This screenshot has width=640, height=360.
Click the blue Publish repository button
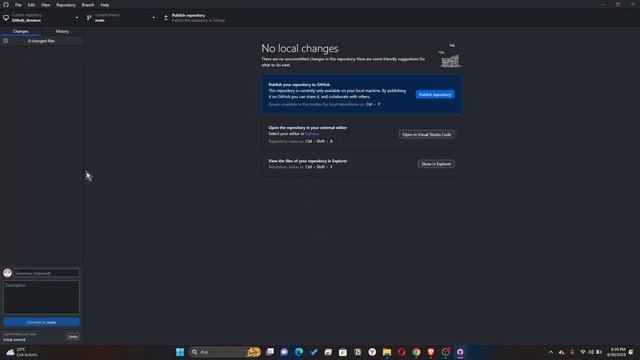pos(435,94)
